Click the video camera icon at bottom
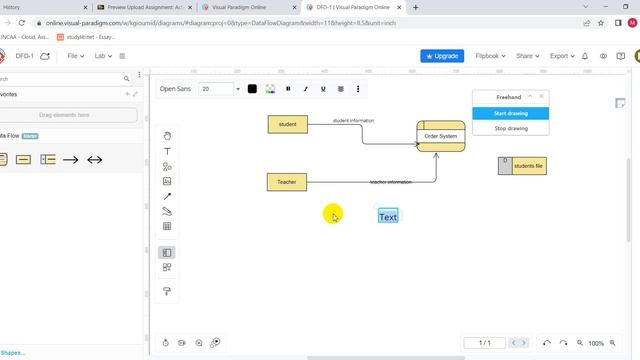The image size is (640, 360). [182, 343]
